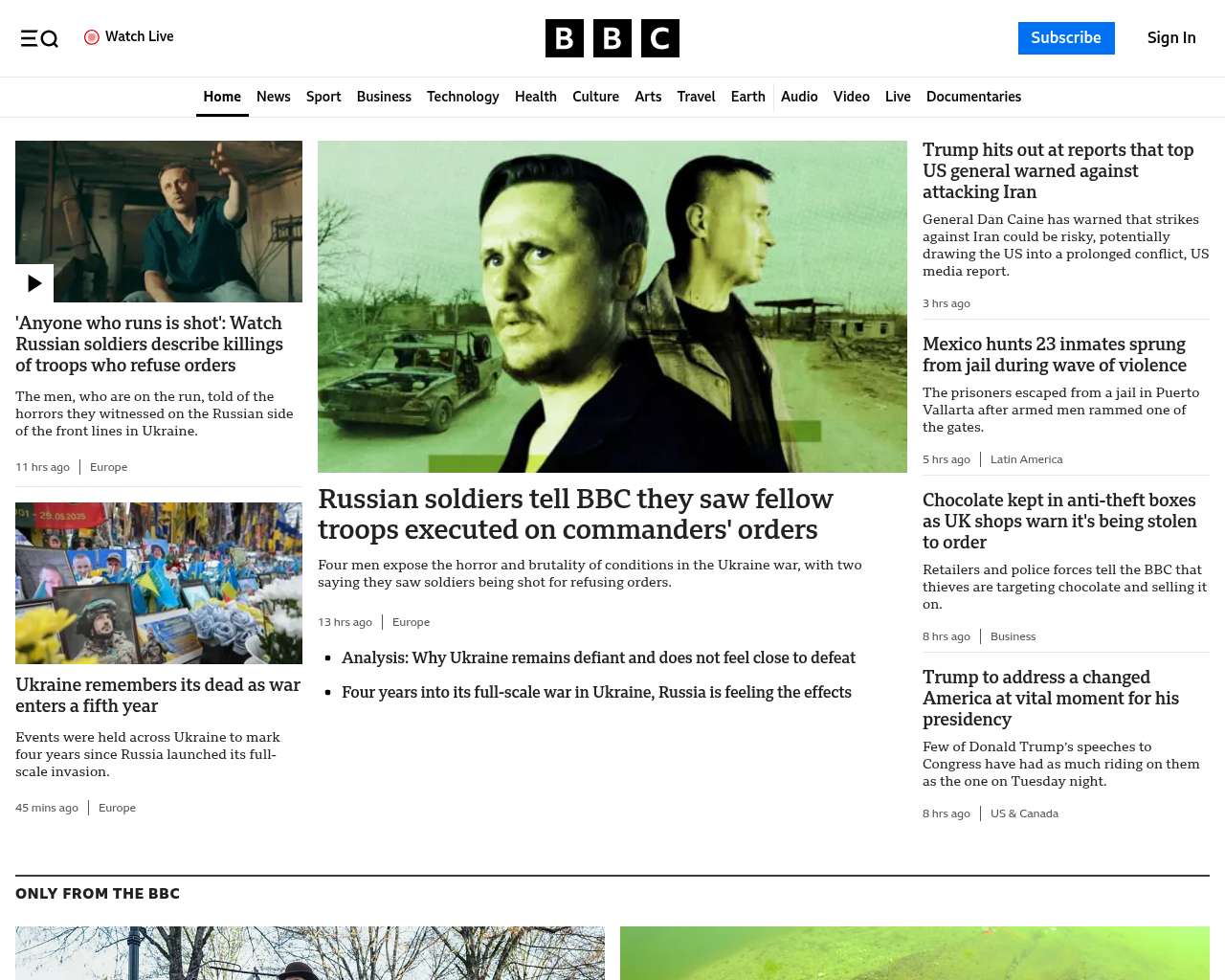1225x980 pixels.
Task: Switch to the Audio section
Action: pyautogui.click(x=799, y=97)
